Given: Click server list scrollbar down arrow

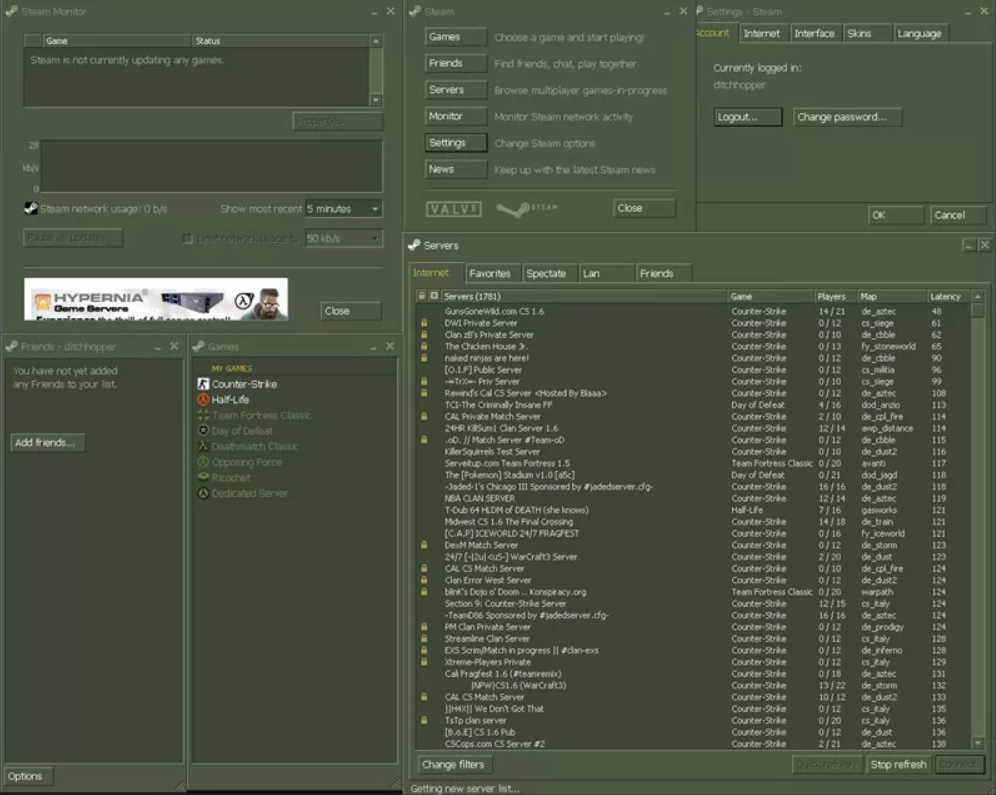Looking at the screenshot, I should pos(978,743).
